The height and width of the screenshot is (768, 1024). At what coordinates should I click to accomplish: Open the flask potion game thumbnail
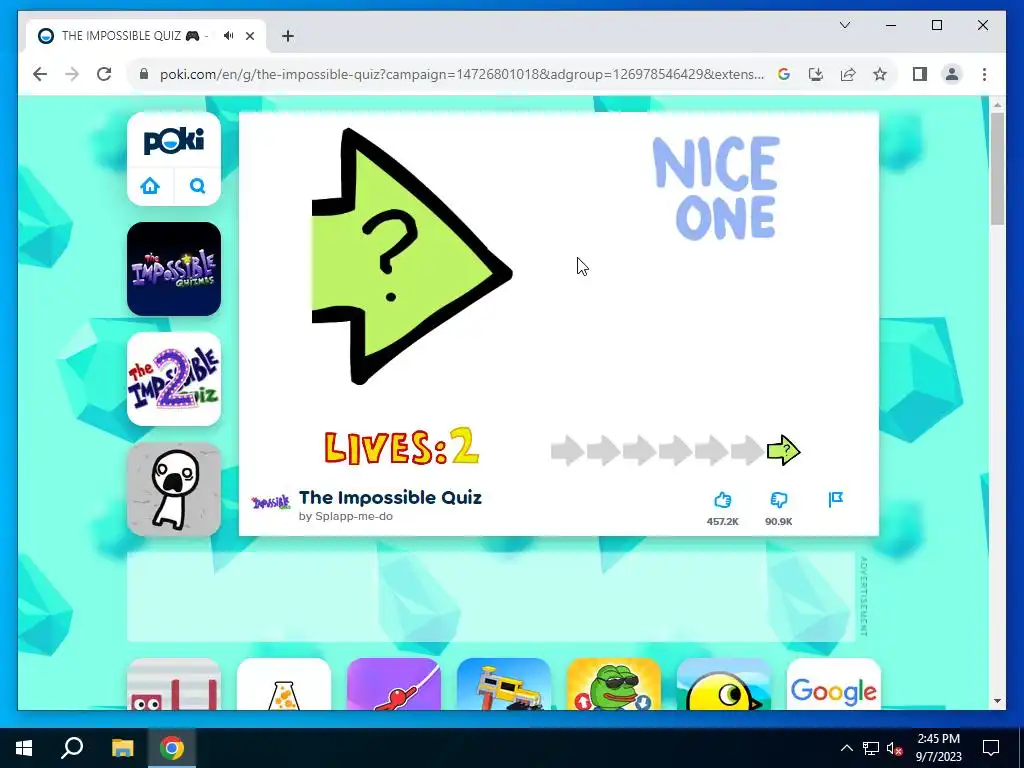point(284,684)
